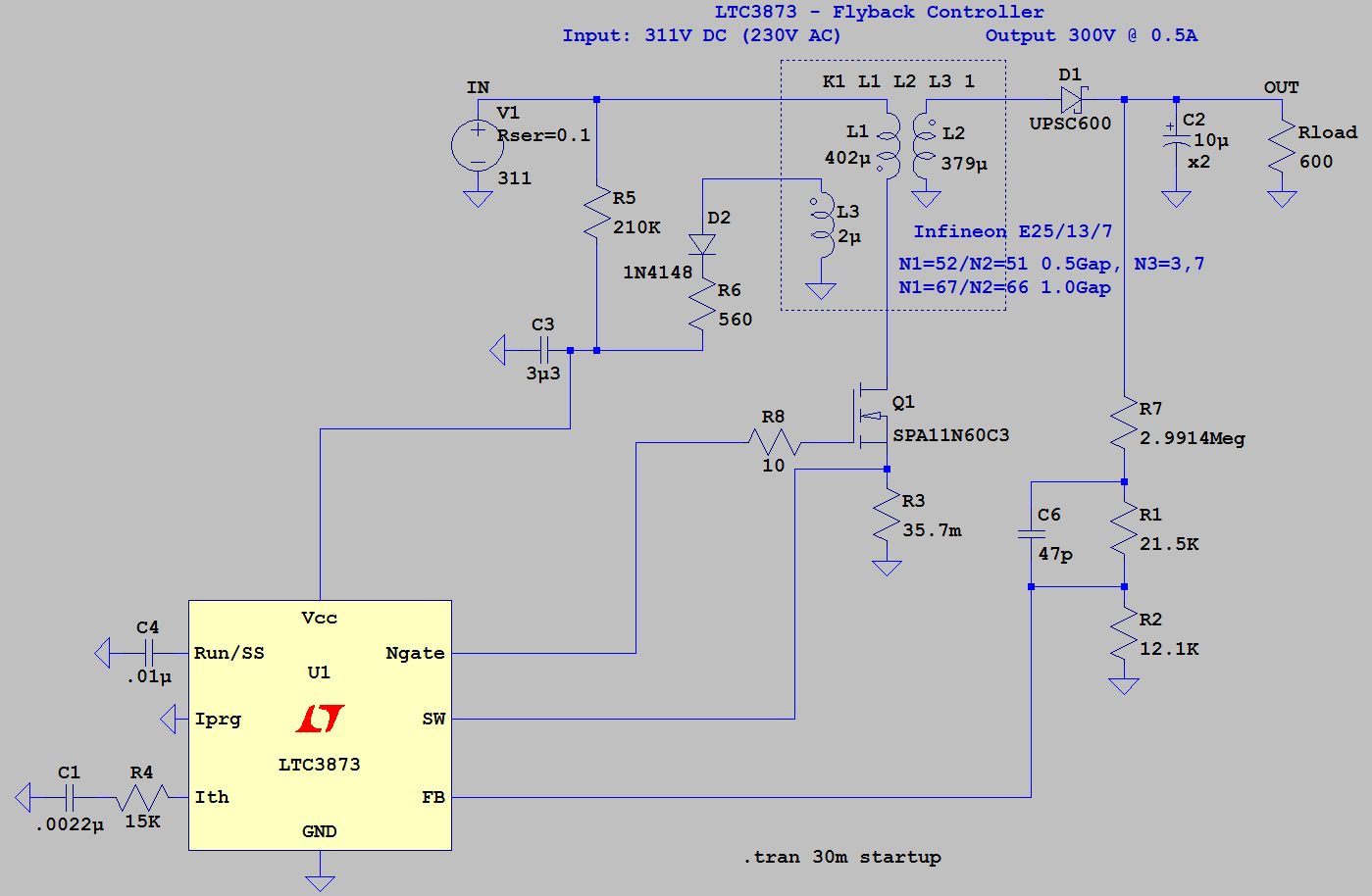Click the ground symbol under L3
This screenshot has height=896, width=1372.
click(x=820, y=291)
